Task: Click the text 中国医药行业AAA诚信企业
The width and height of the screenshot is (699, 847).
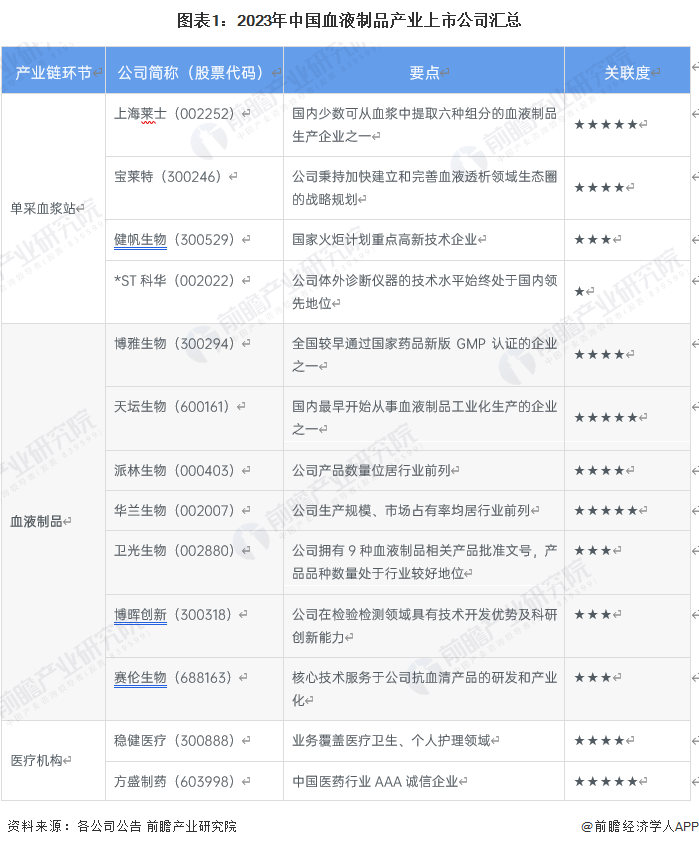Action: (375, 782)
